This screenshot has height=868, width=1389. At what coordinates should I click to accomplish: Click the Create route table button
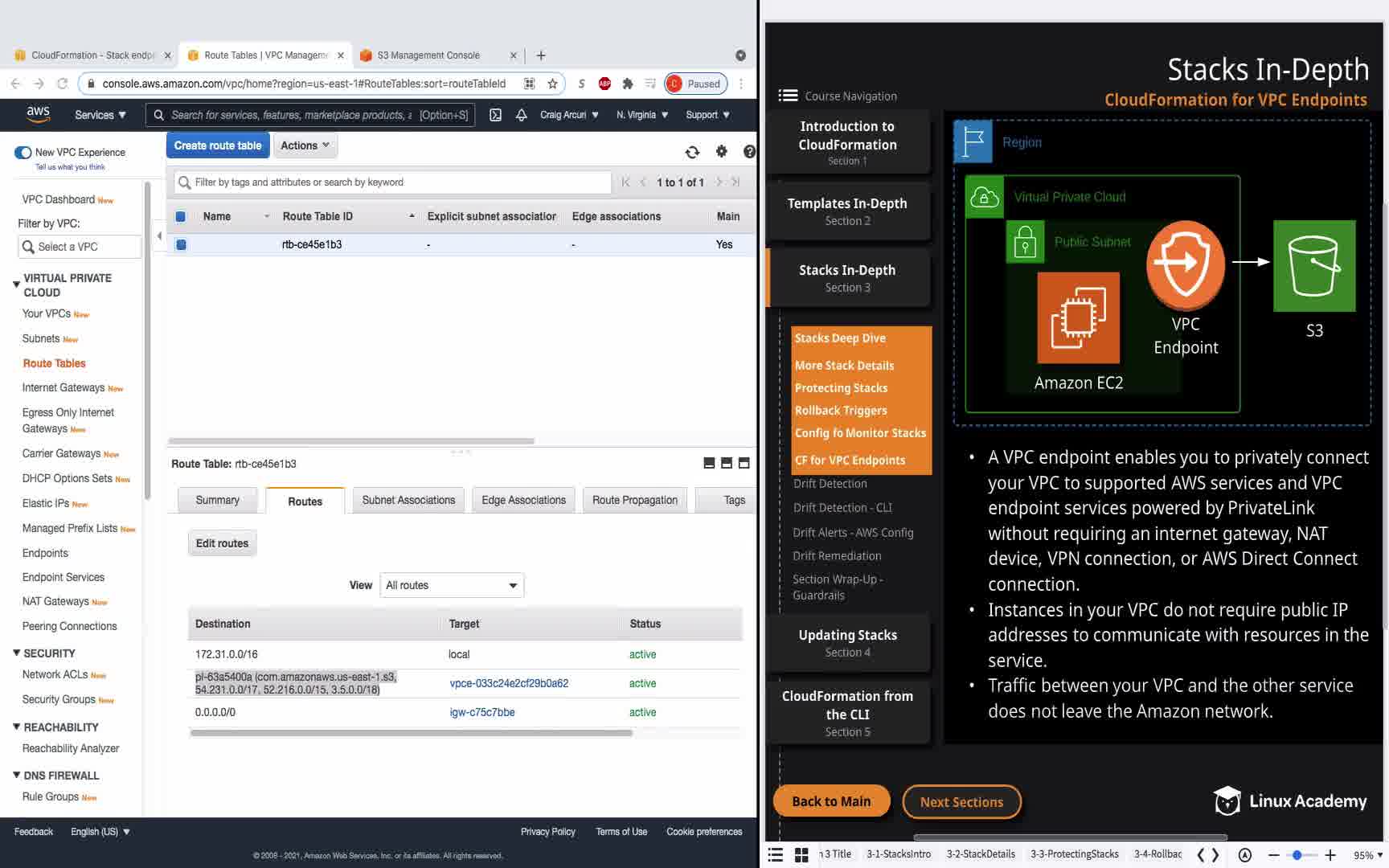pyautogui.click(x=218, y=145)
